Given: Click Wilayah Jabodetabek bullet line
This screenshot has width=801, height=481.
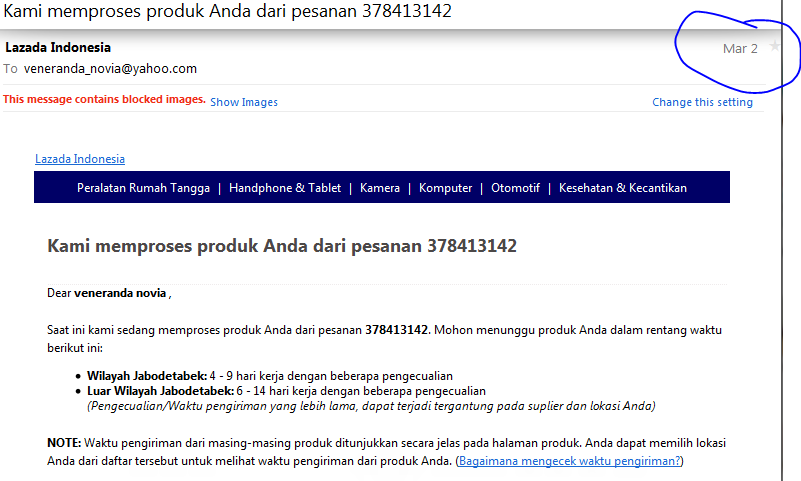Looking at the screenshot, I should pos(270,376).
